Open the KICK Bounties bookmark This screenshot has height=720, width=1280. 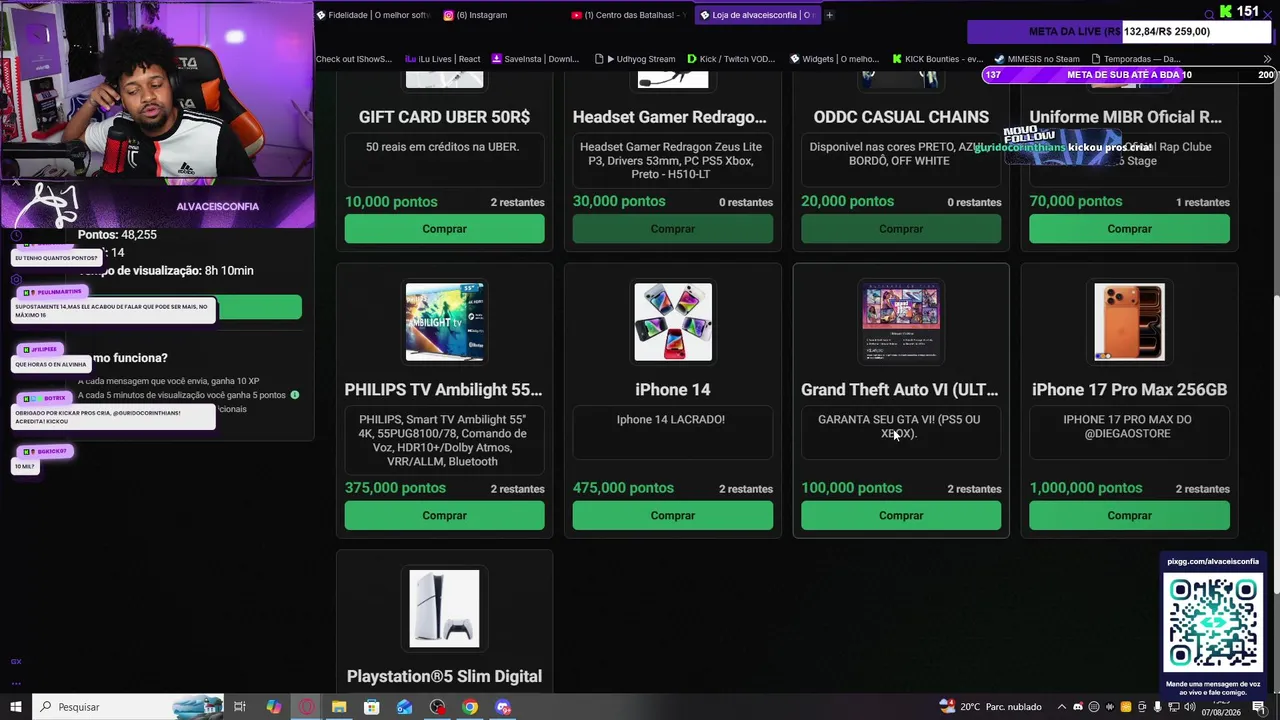coord(937,59)
